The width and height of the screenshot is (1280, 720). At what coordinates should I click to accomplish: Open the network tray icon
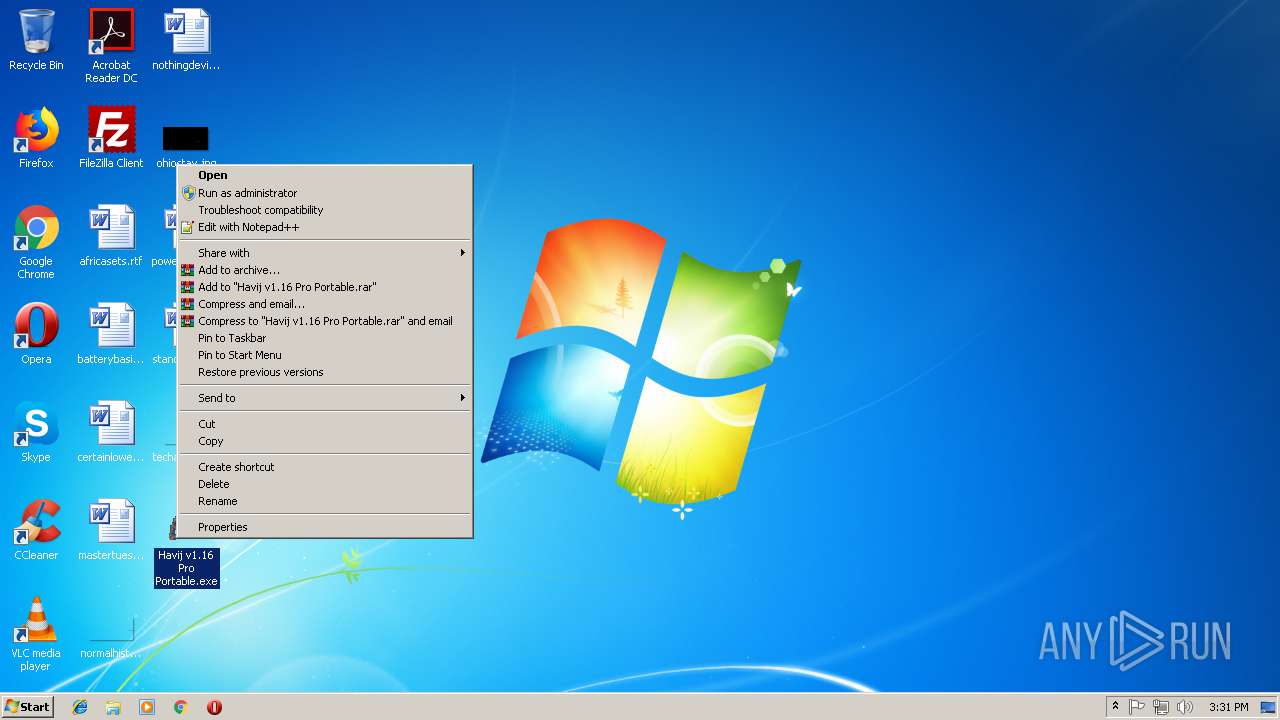click(x=1161, y=707)
